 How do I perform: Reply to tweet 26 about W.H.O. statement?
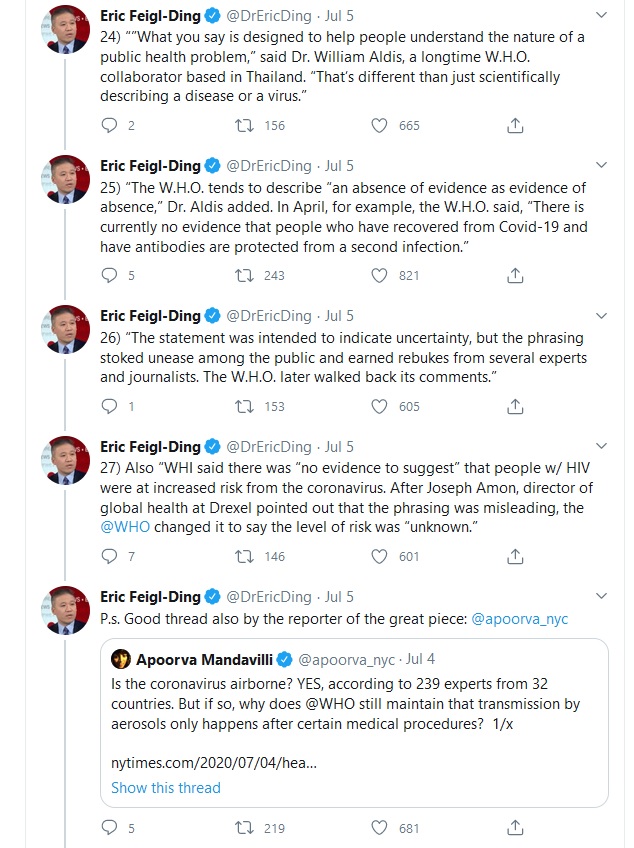click(109, 406)
